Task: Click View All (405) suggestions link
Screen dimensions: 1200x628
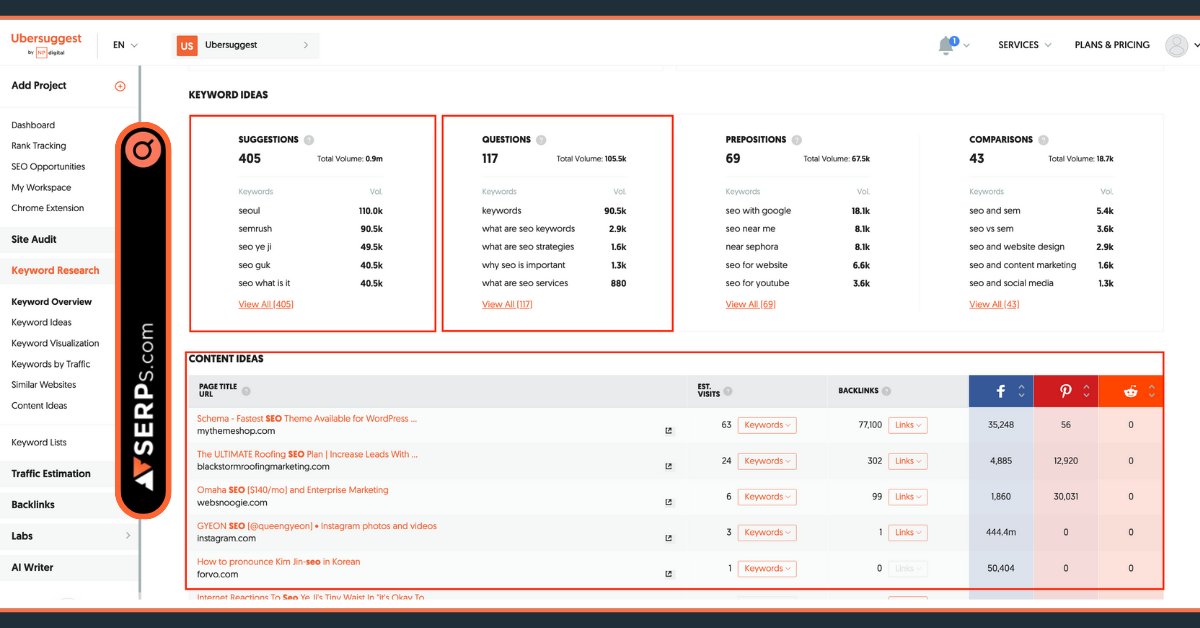Action: tap(266, 304)
